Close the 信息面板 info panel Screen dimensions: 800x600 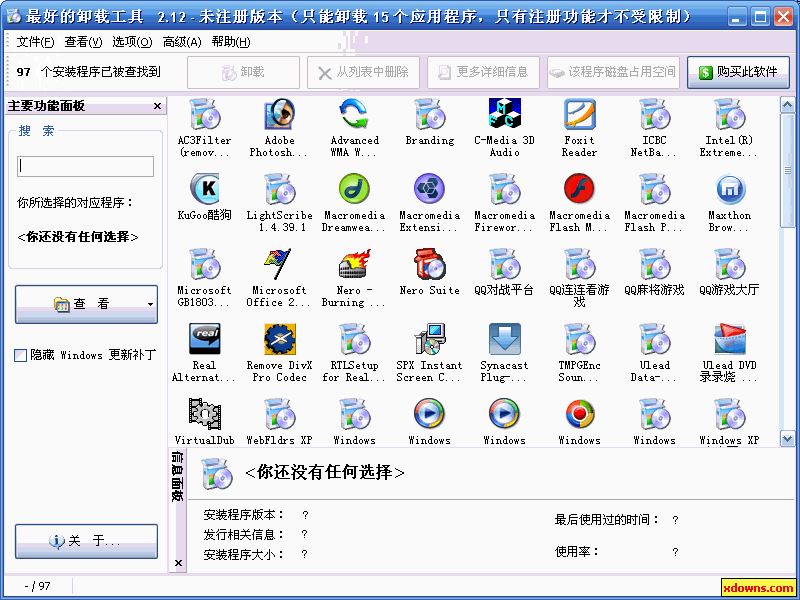point(178,563)
